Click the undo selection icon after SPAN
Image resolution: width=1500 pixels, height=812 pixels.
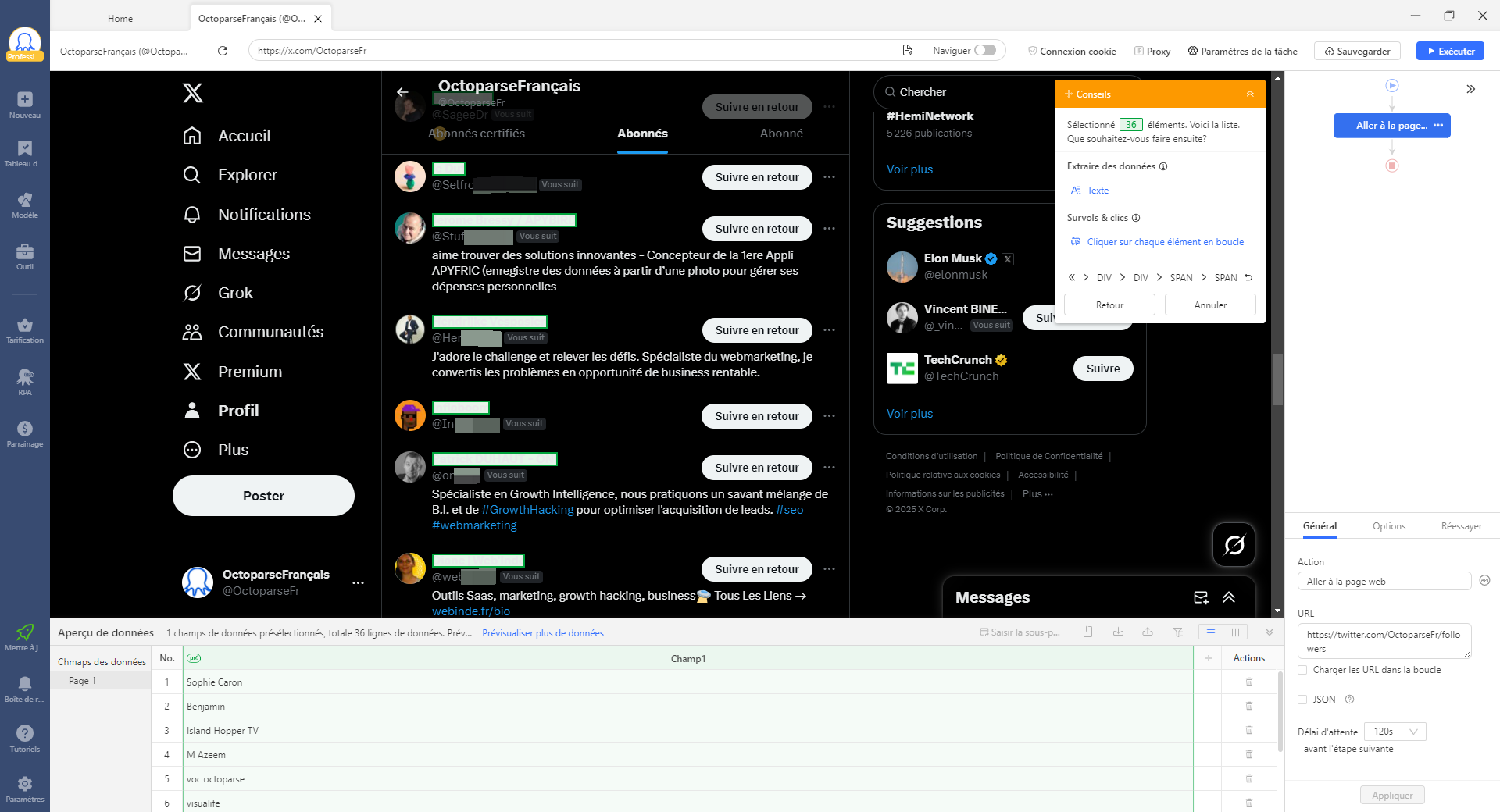pyautogui.click(x=1248, y=277)
